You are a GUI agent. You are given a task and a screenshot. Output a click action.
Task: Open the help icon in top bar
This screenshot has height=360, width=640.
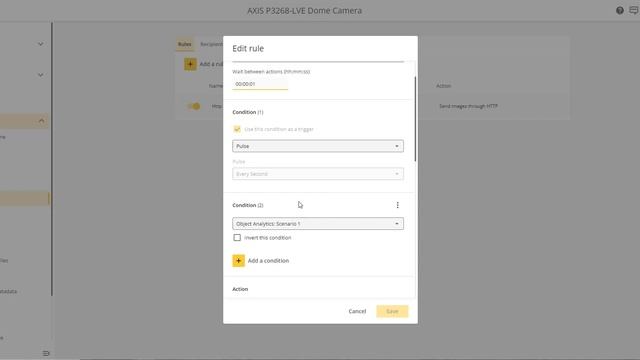coord(620,11)
